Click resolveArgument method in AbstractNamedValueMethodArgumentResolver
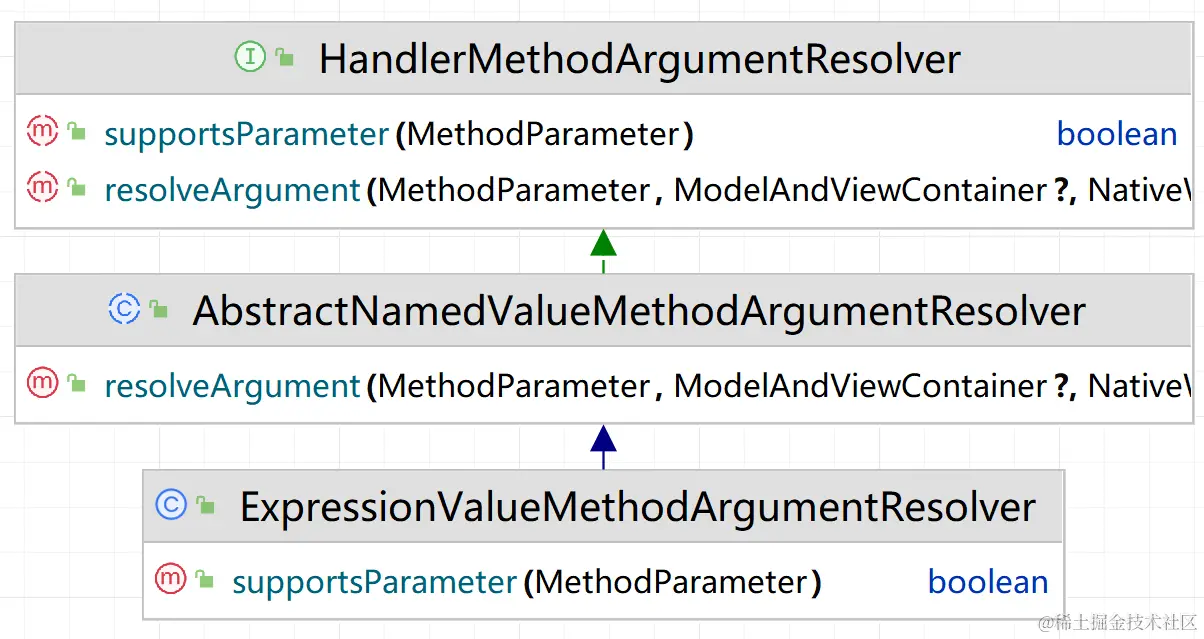This screenshot has width=1204, height=639. (232, 385)
